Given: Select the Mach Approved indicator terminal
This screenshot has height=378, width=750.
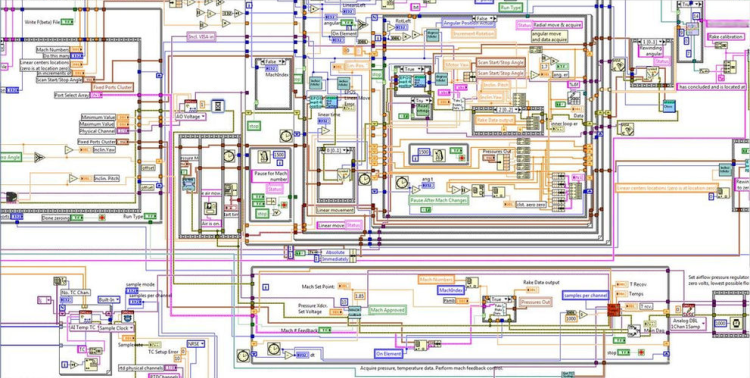Looking at the screenshot, I should (388, 310).
